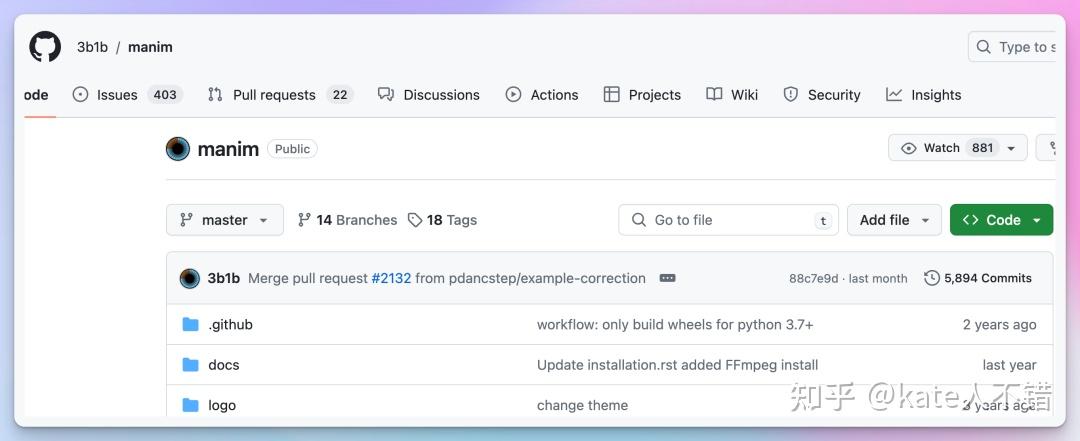Expand commit message ellipsis icon
Image resolution: width=1080 pixels, height=441 pixels.
[x=668, y=278]
